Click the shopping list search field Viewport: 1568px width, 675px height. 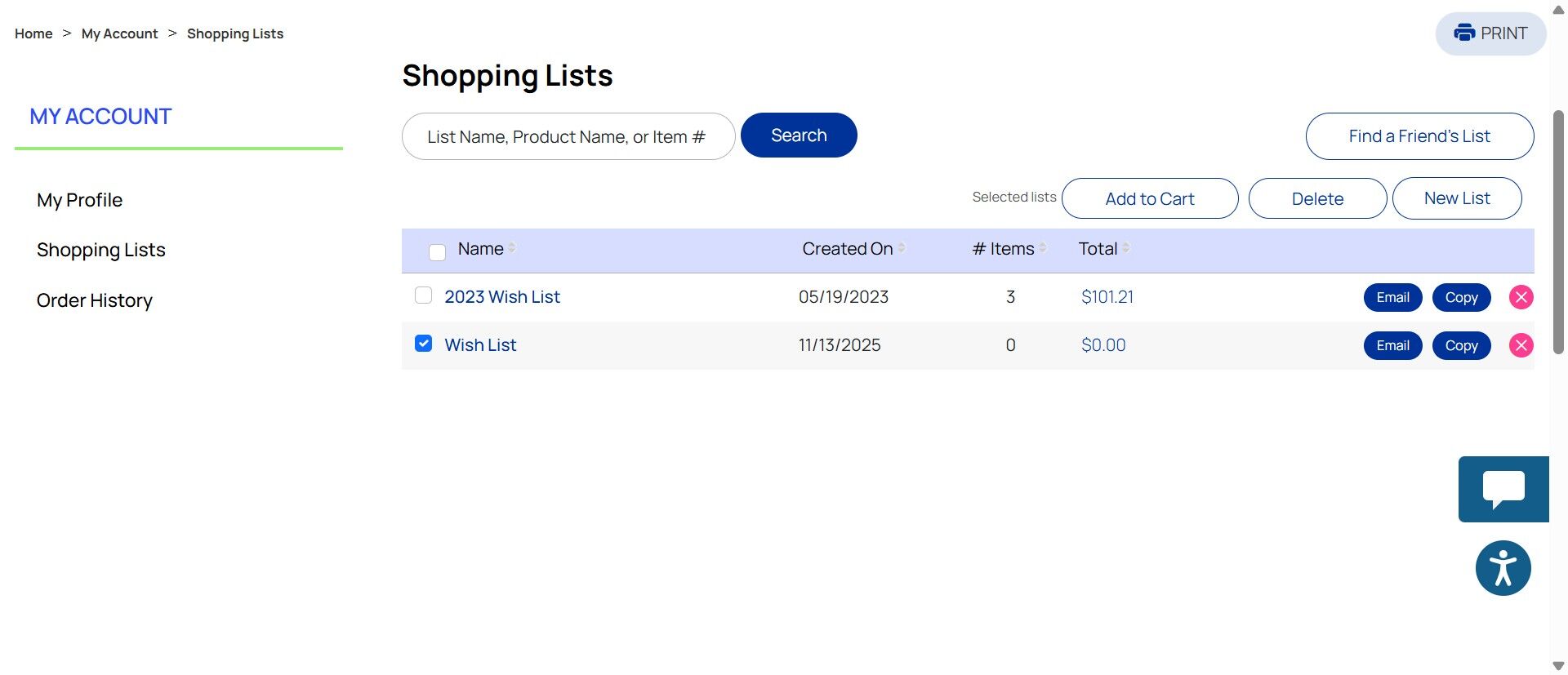tap(568, 136)
